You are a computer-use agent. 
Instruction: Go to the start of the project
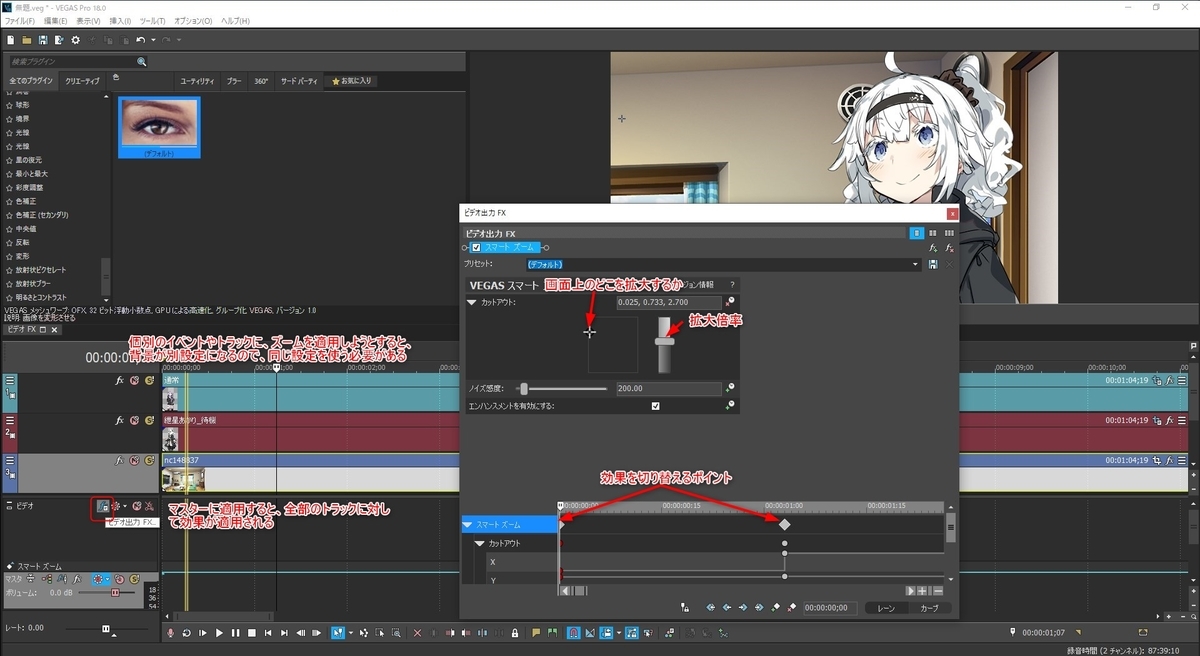point(269,633)
